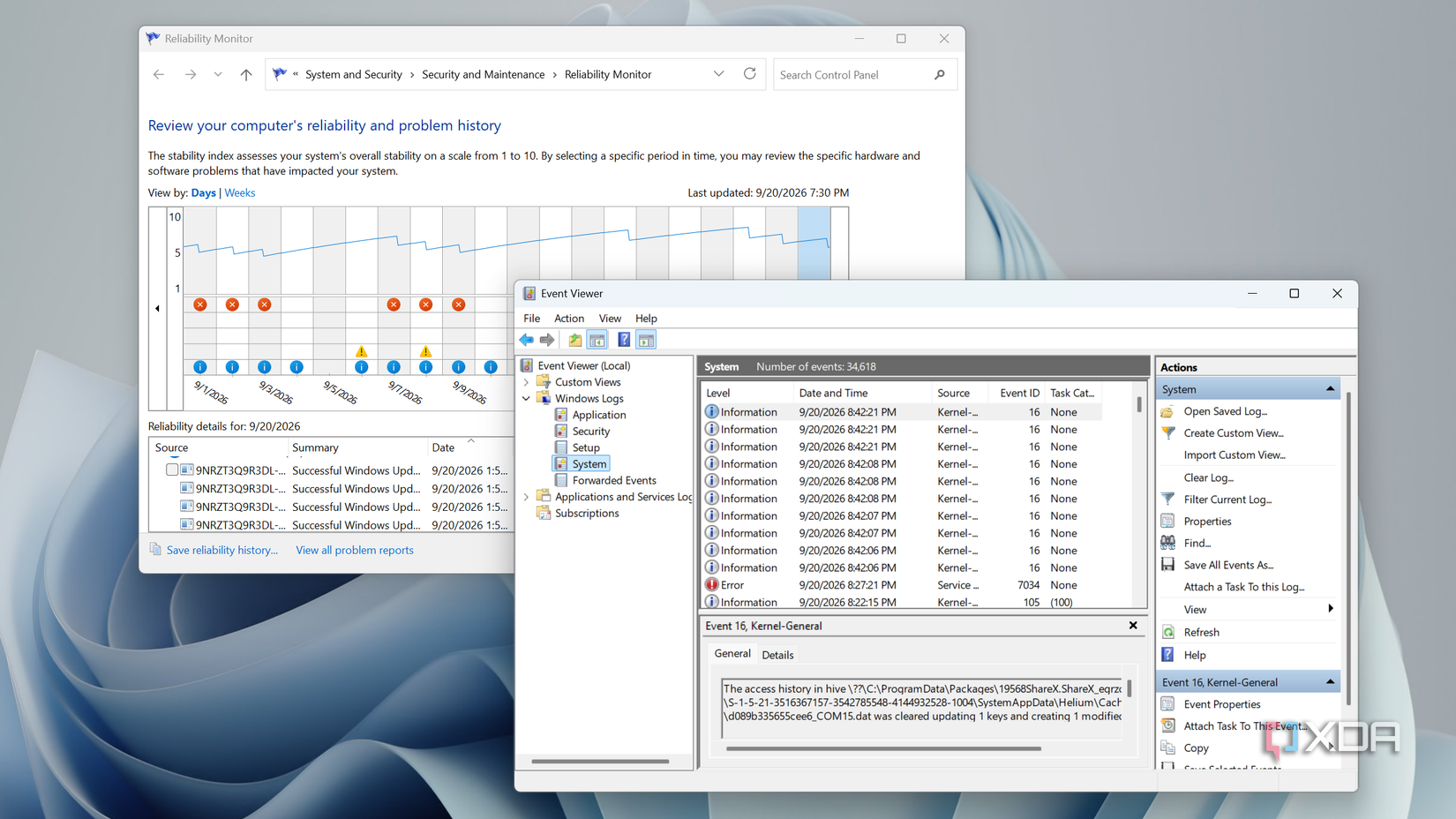Open Event Properties in the Actions pane
The height and width of the screenshot is (819, 1456).
coord(1222,704)
